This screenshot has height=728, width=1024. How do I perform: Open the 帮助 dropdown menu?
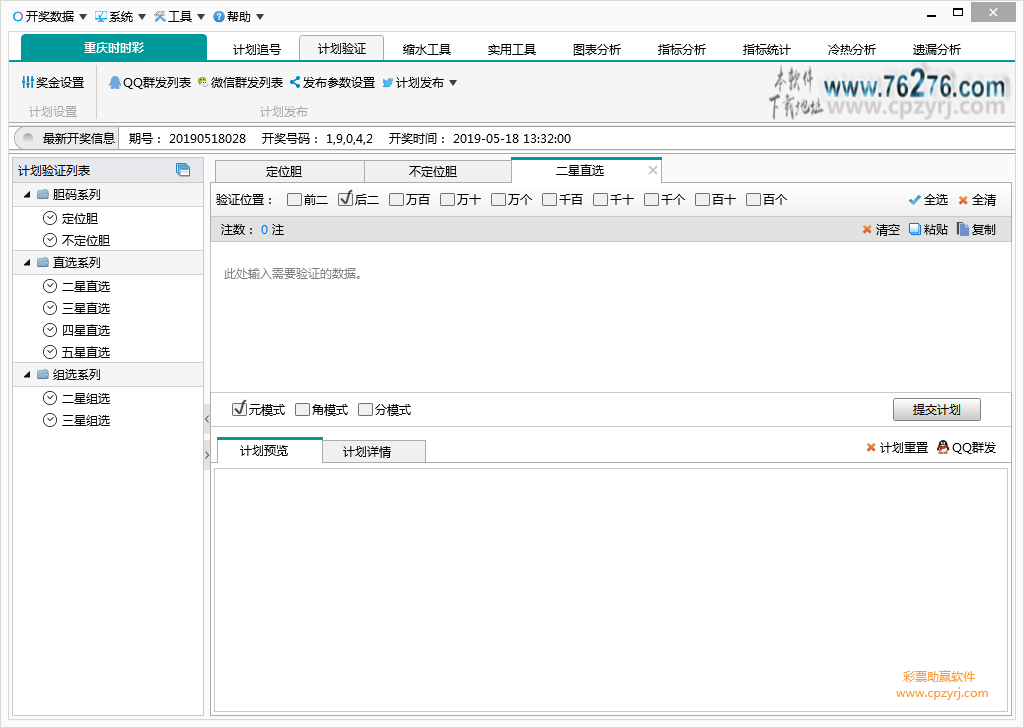point(239,16)
